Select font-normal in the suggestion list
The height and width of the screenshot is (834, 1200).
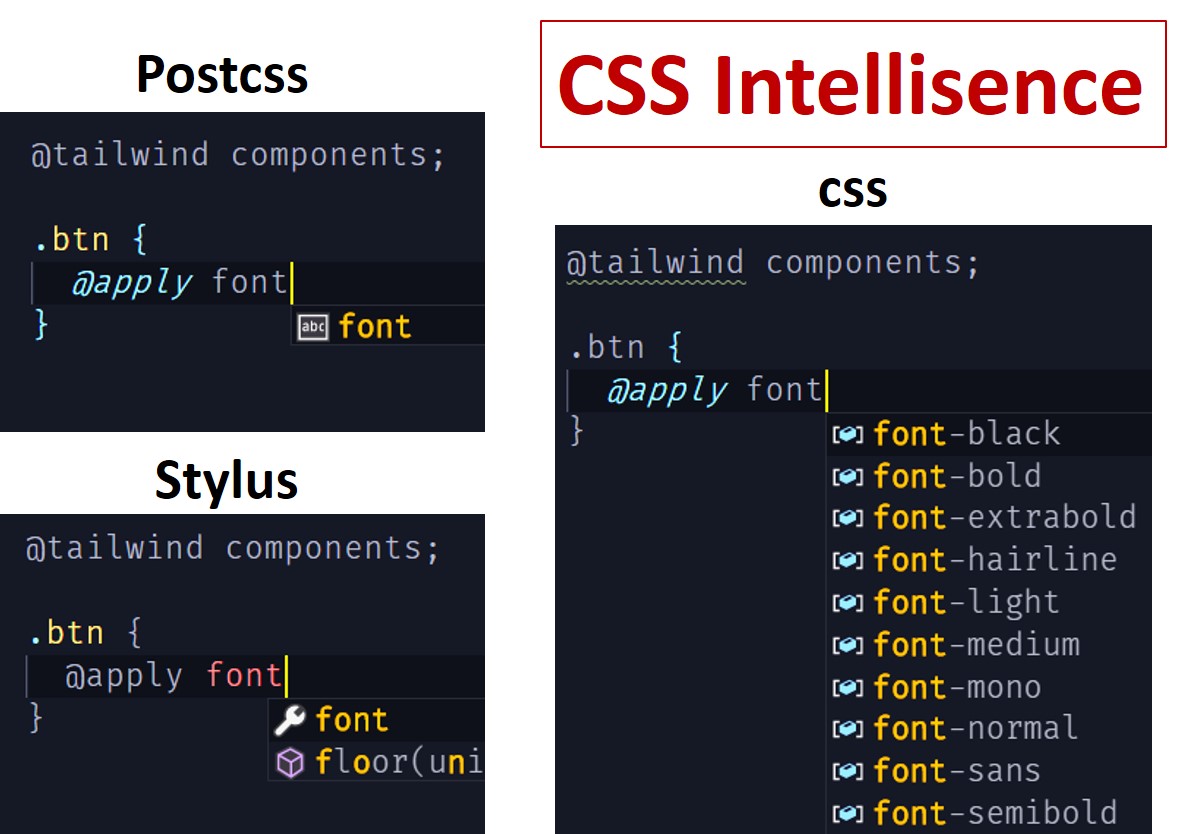(x=989, y=729)
